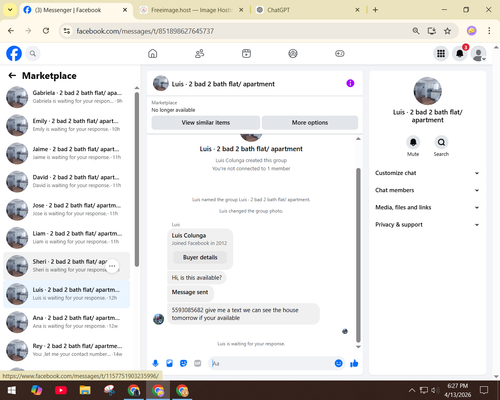Expand Chat members section
The width and height of the screenshot is (500, 400).
(427, 190)
